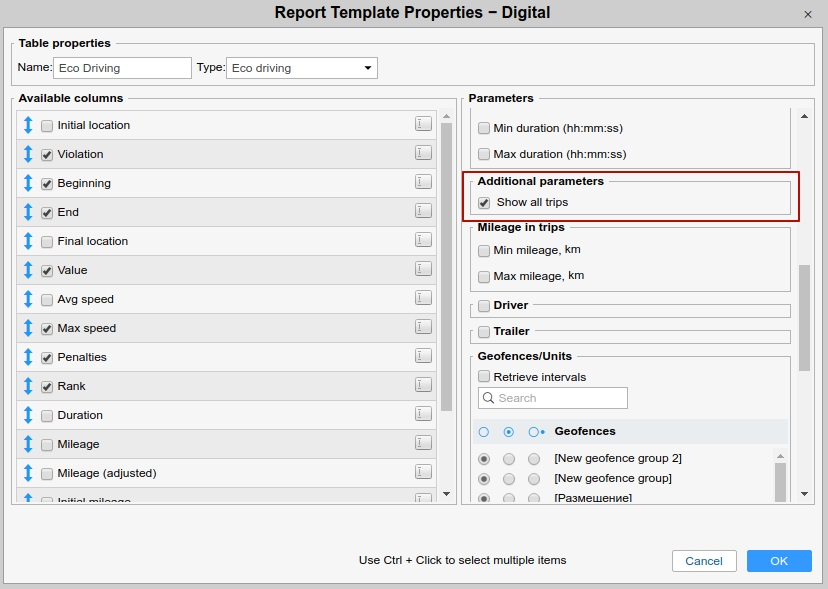Uncheck the Show all trips checkbox
This screenshot has height=589, width=828.
pos(484,203)
